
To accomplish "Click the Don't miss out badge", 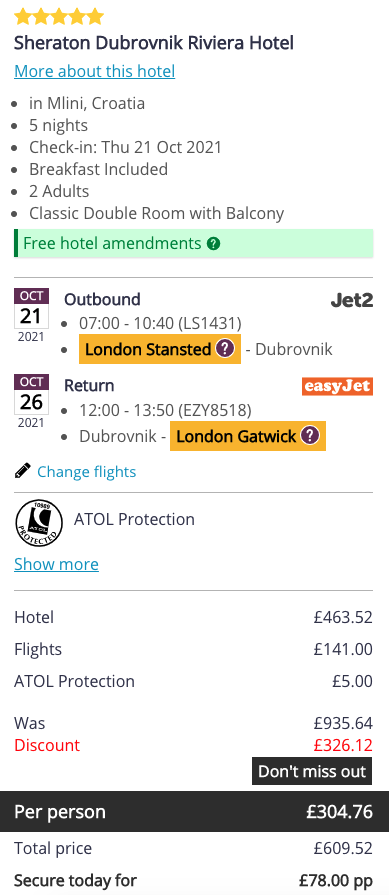I will click(312, 771).
